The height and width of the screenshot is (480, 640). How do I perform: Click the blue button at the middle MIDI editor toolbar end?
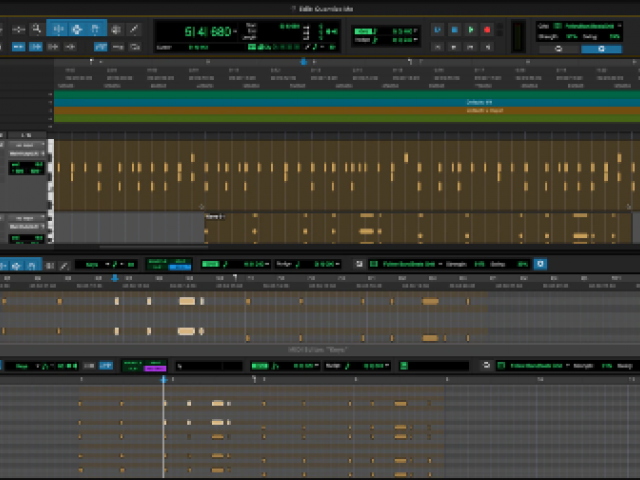tap(540, 264)
